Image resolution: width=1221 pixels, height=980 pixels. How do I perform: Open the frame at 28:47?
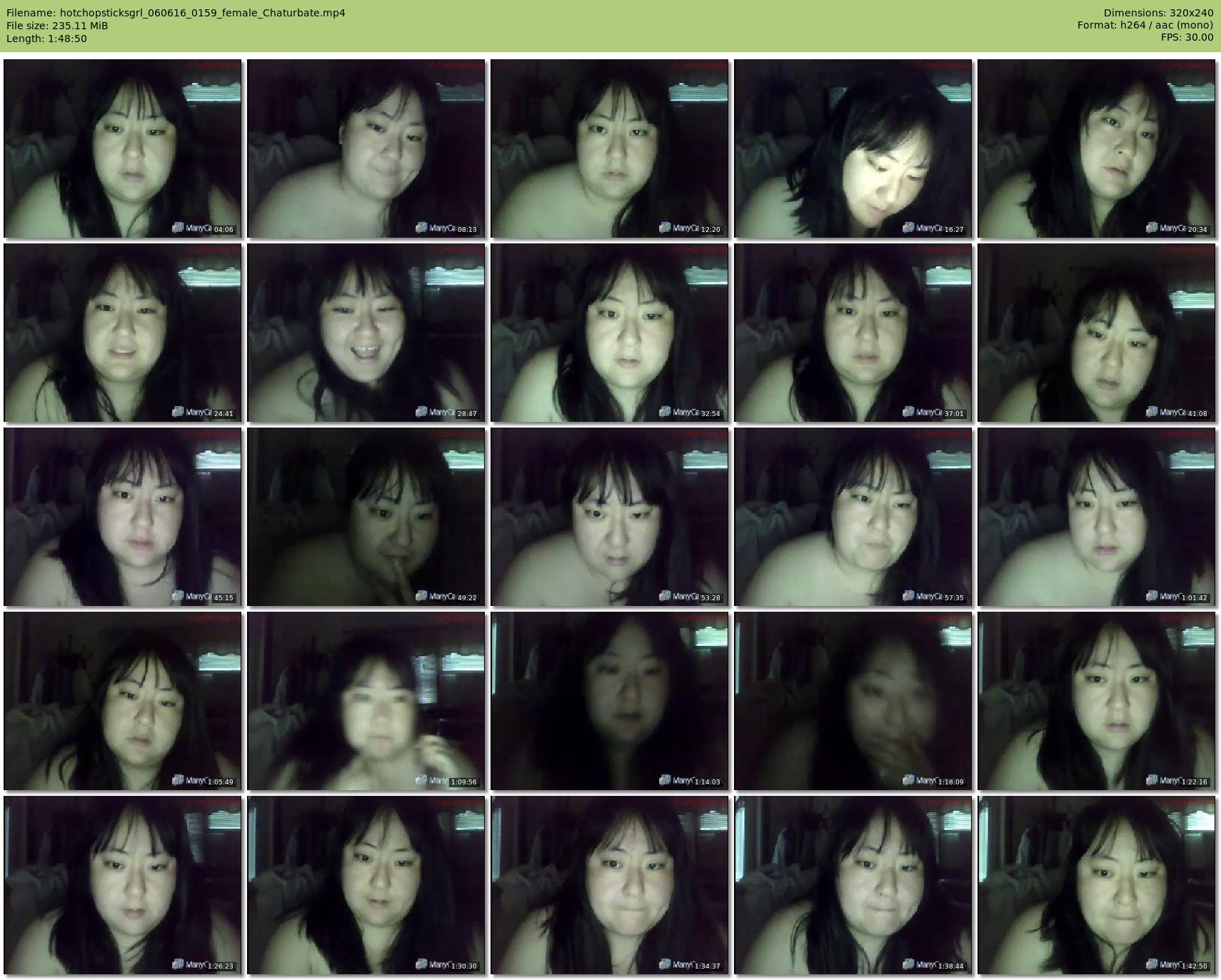click(x=366, y=333)
